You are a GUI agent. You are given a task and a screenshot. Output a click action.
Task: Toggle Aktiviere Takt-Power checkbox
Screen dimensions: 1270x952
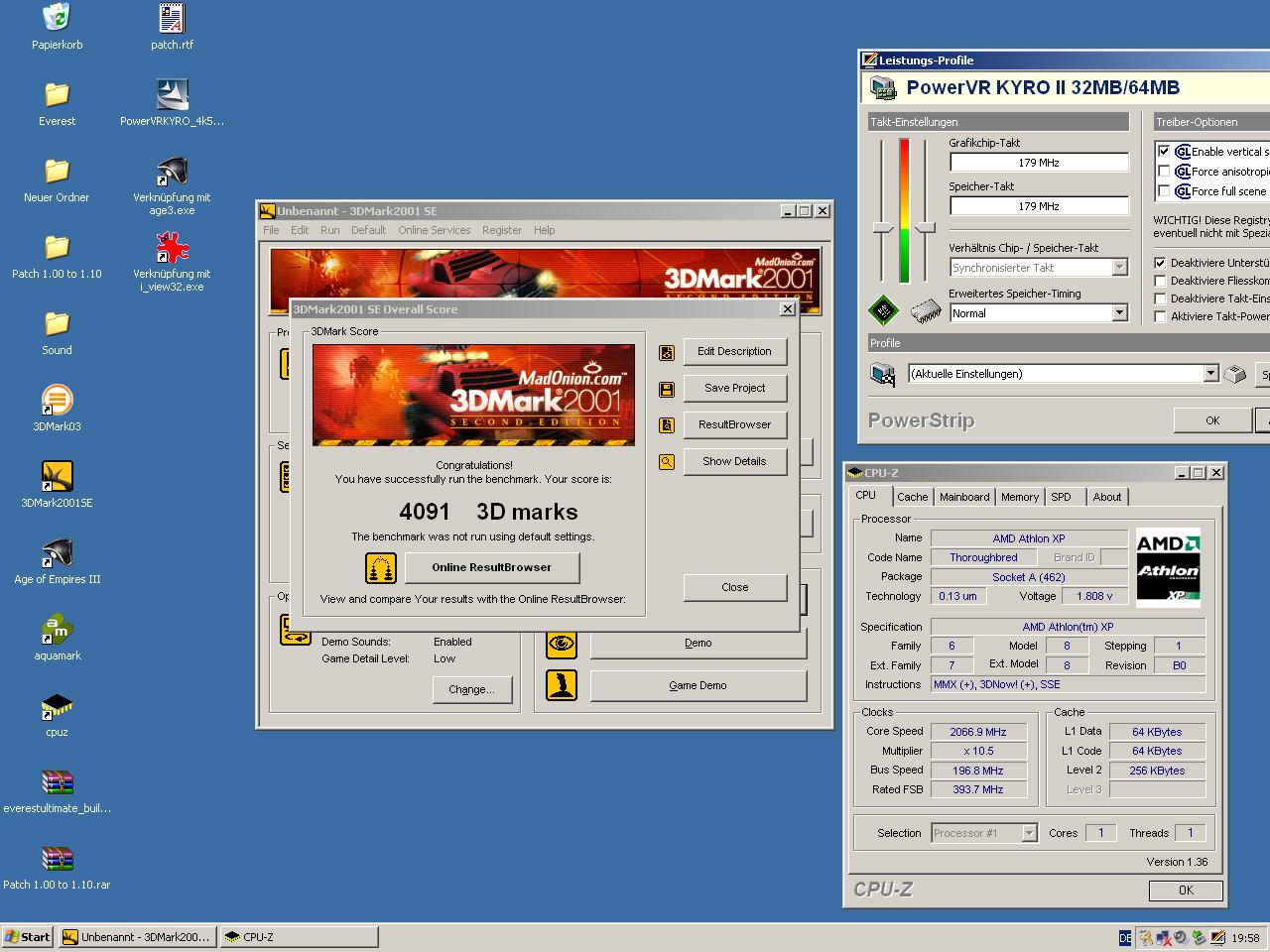pos(1160,316)
